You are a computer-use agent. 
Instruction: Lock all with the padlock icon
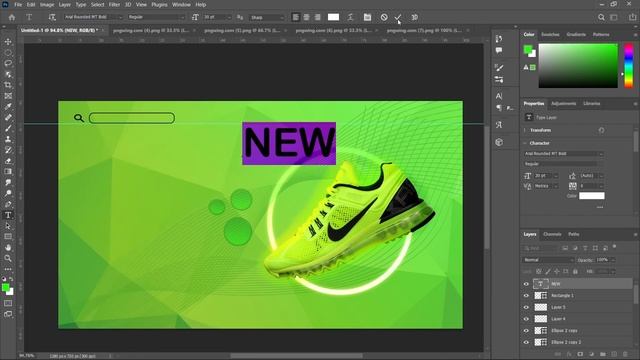tap(575, 271)
